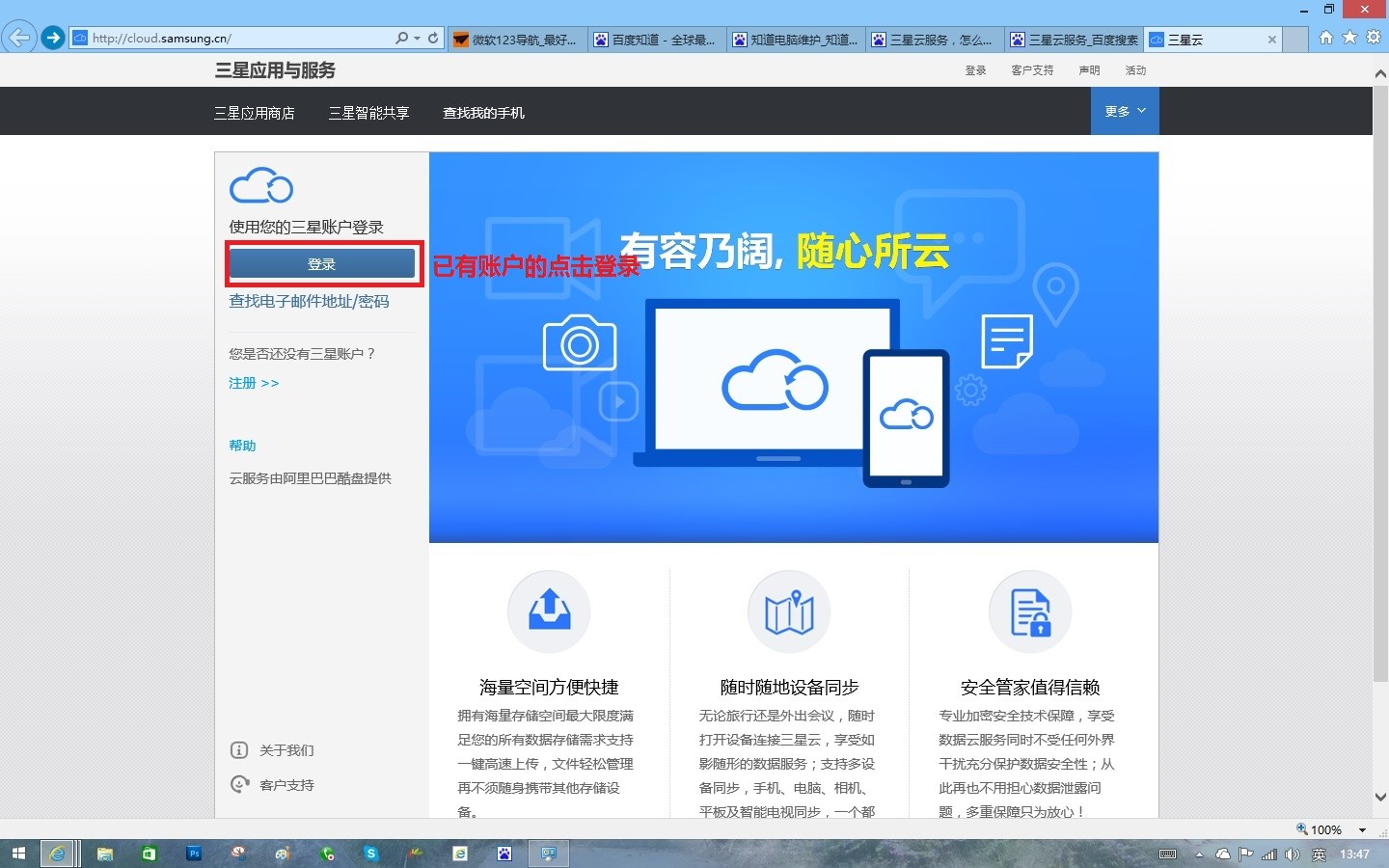Click the Samsung cloud logo in sidebar
The width and height of the screenshot is (1389, 868).
260,185
